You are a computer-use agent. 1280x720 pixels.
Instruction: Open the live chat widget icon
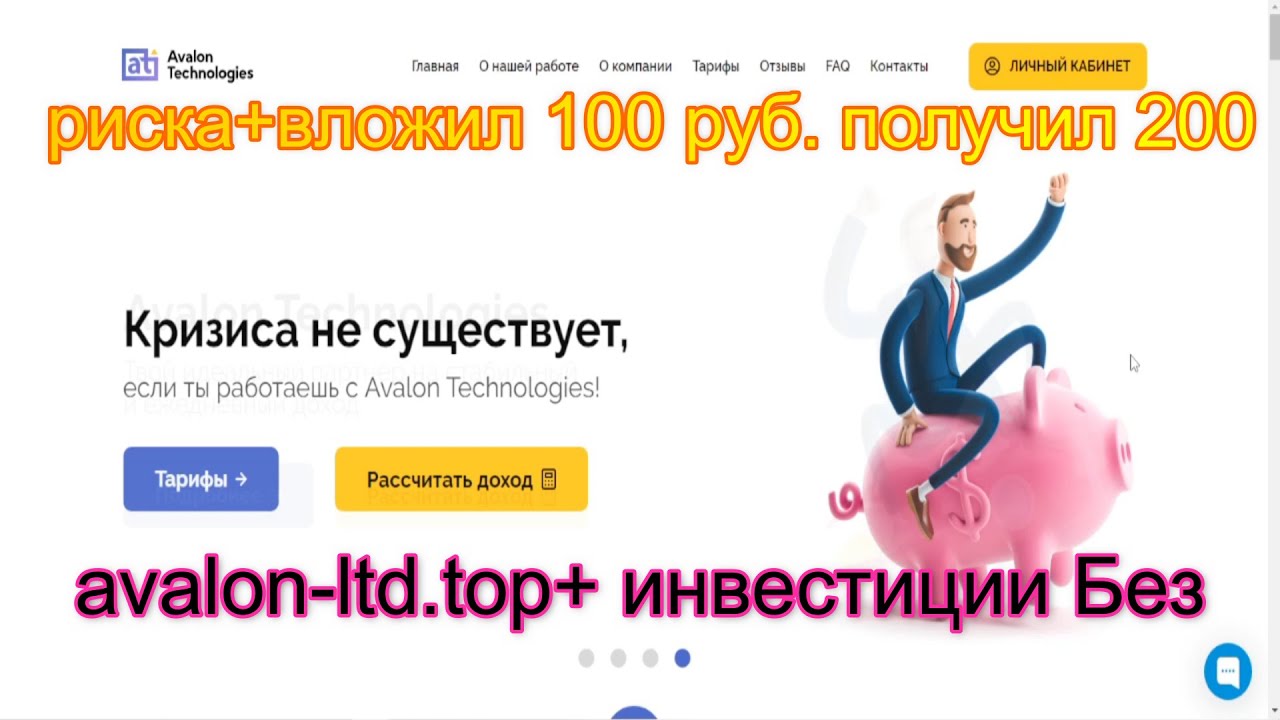point(1227,671)
